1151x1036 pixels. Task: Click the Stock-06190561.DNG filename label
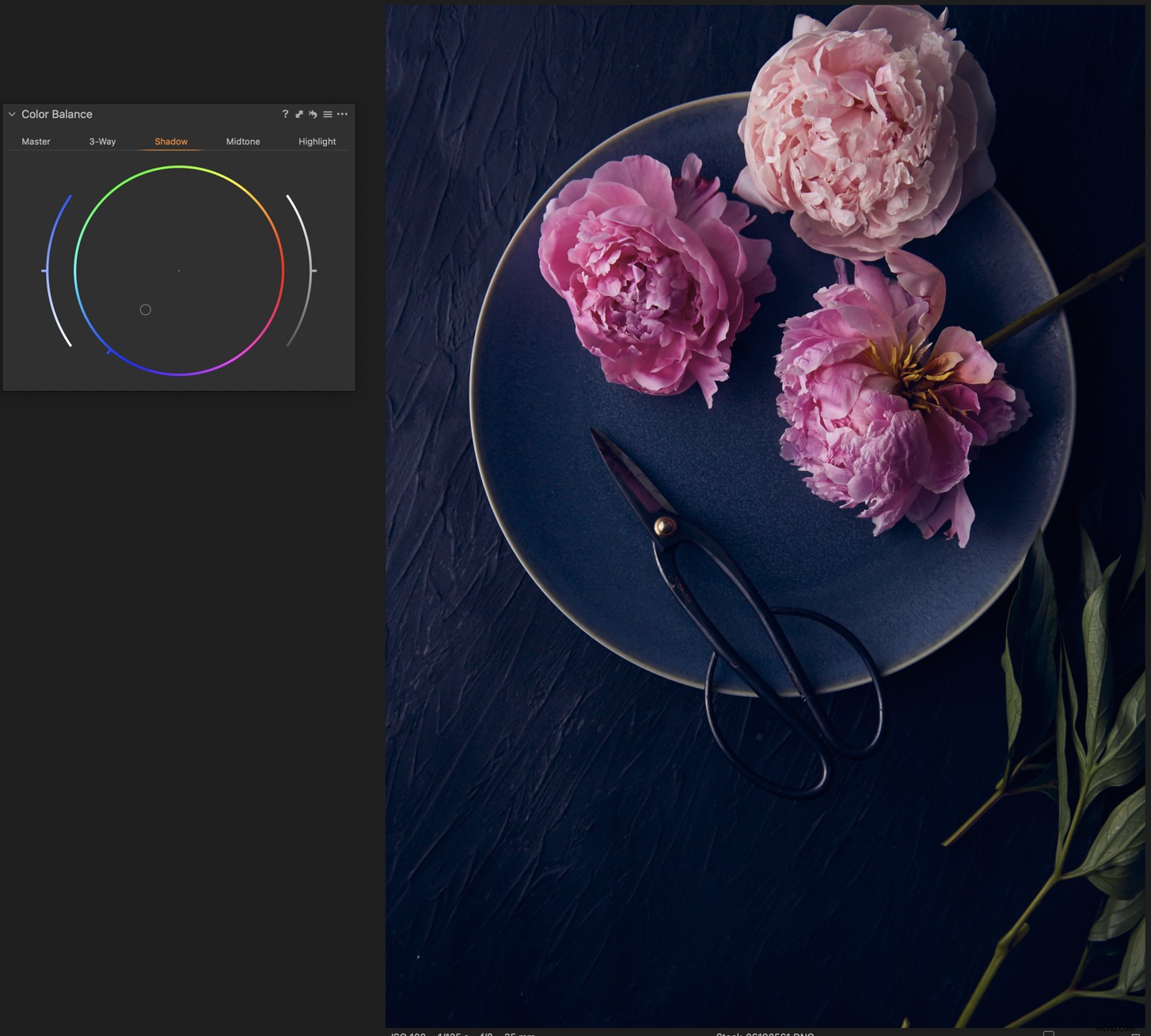tap(764, 1033)
